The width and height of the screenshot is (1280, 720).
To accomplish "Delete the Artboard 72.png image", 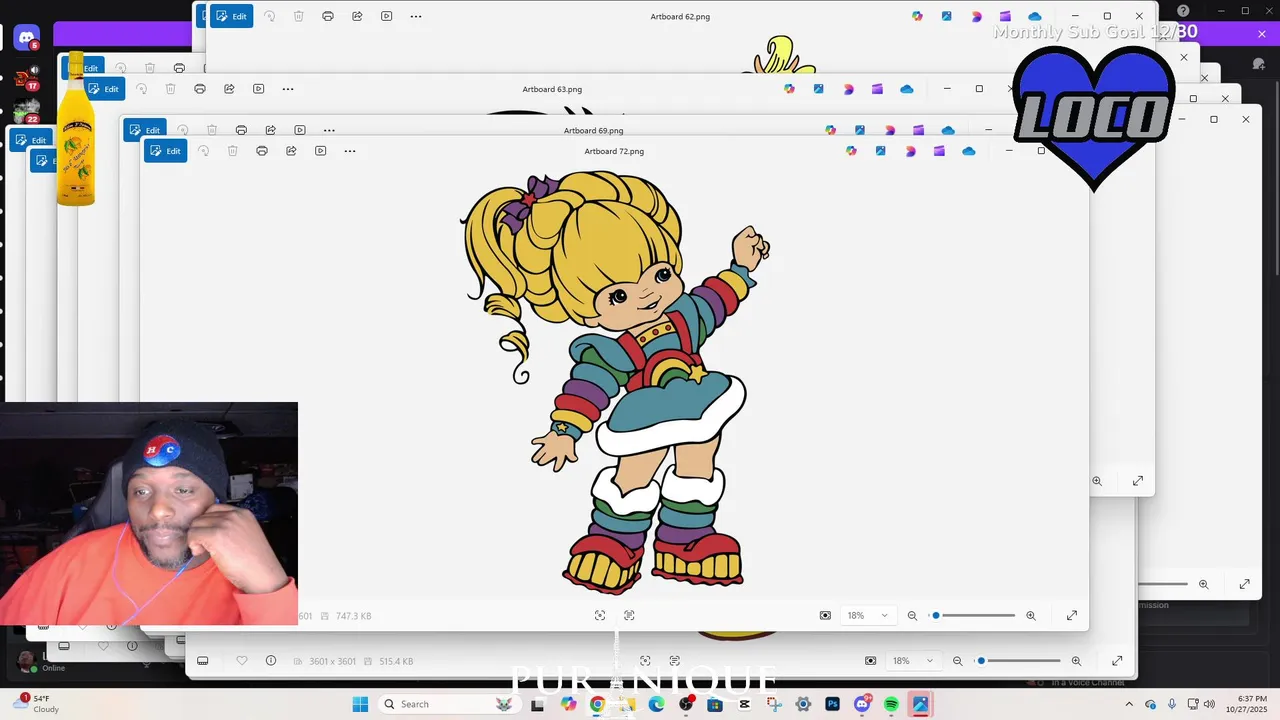I will (x=232, y=151).
